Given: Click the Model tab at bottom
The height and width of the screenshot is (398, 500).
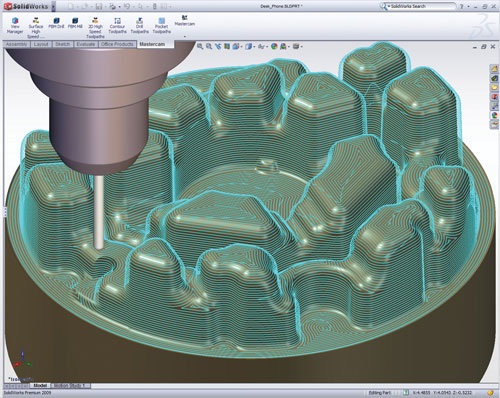Looking at the screenshot, I should 40,385.
